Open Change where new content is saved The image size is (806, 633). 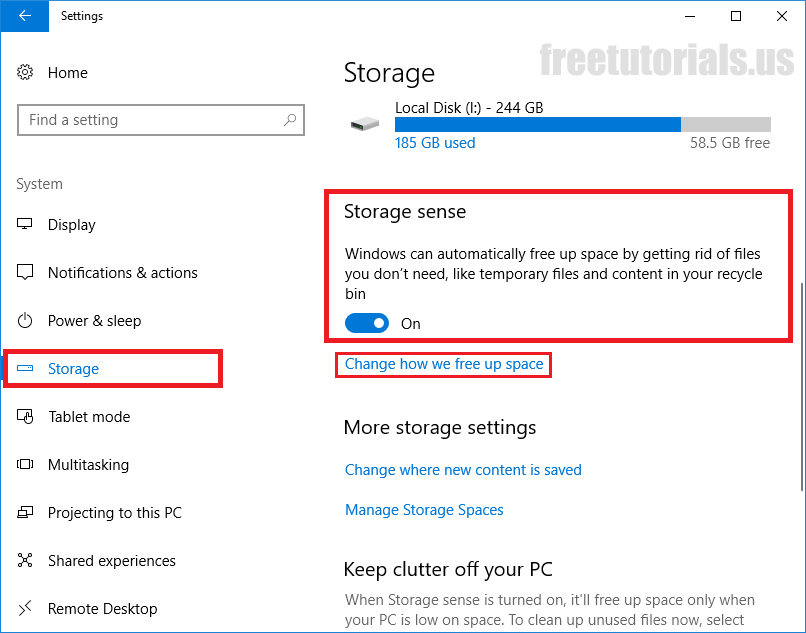(463, 470)
